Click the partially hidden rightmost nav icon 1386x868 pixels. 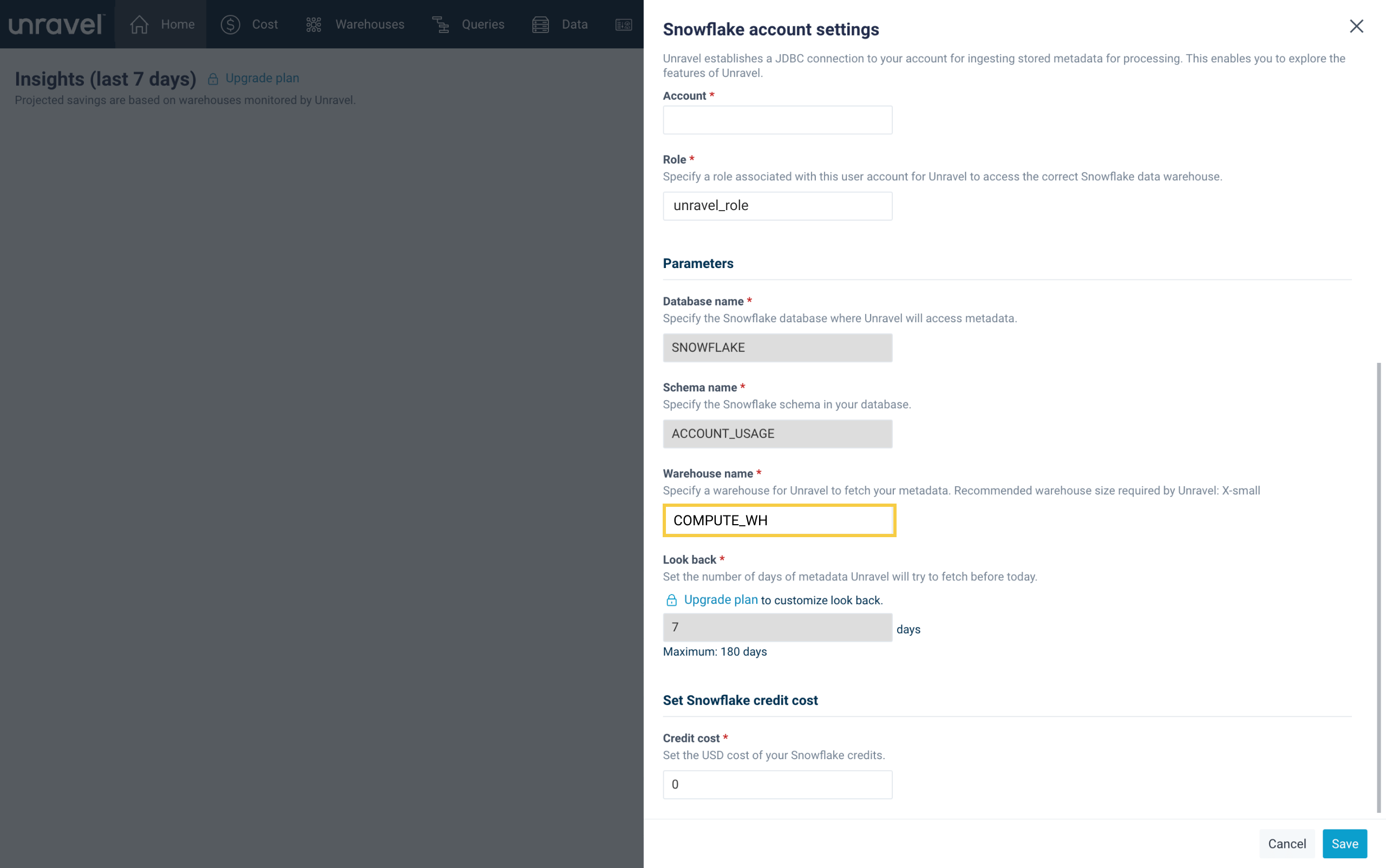pos(623,24)
